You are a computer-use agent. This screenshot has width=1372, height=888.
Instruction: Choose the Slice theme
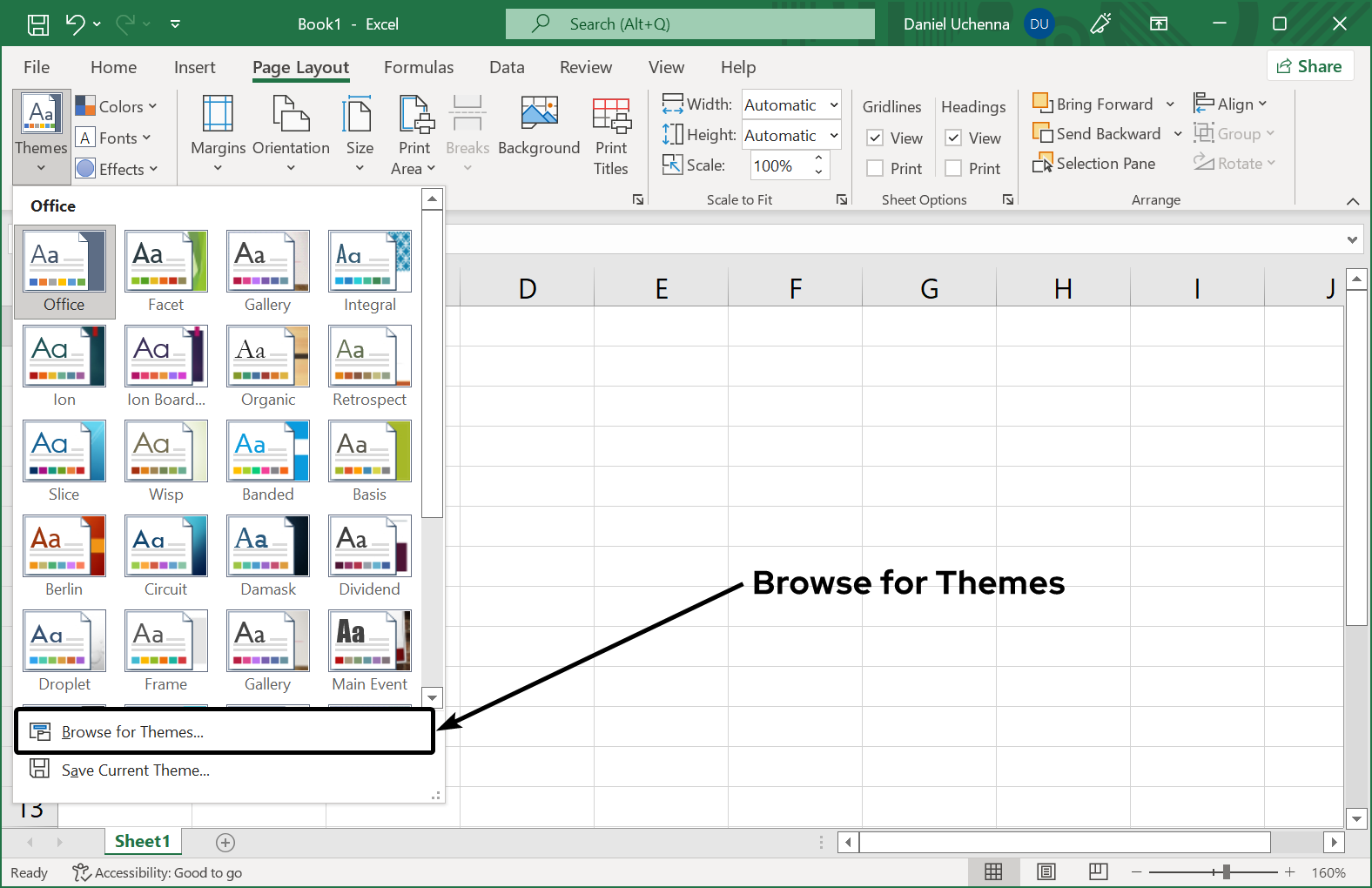tap(64, 461)
